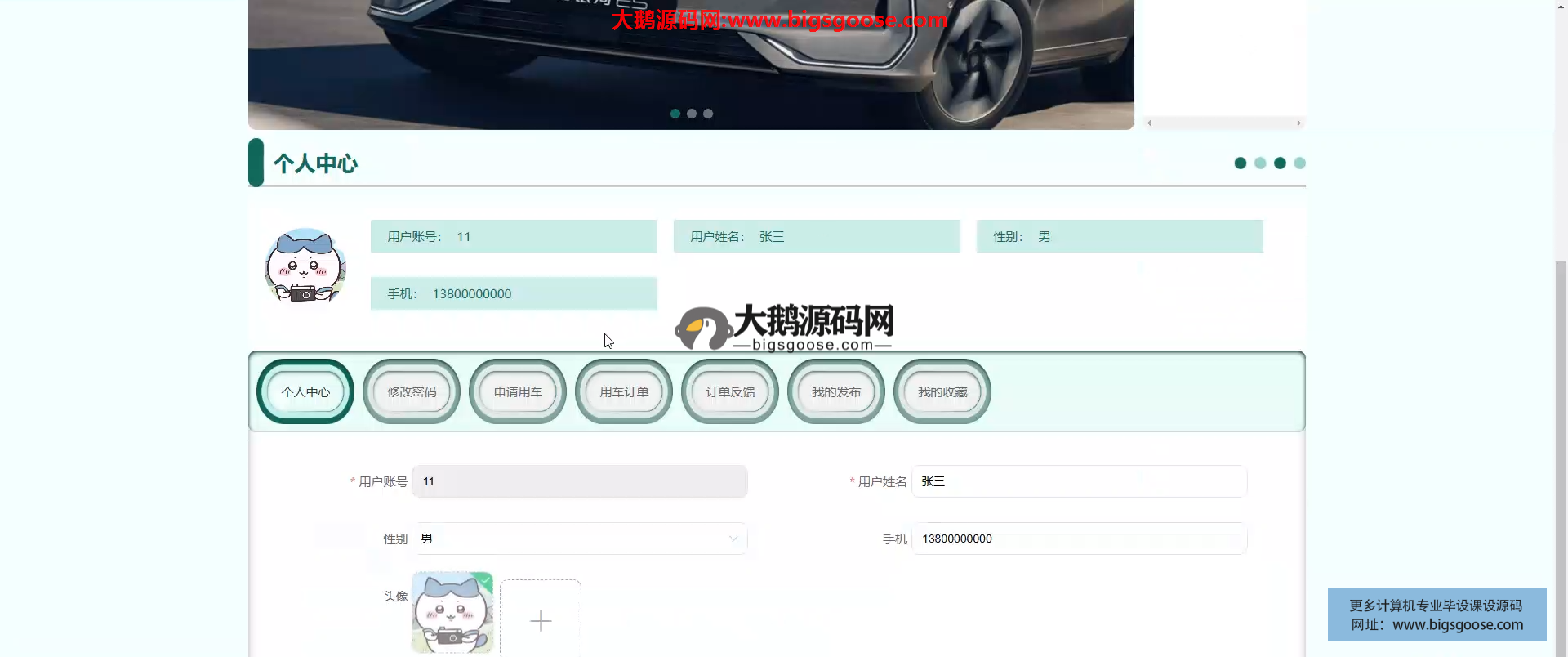
Task: Click the round profile avatar picture
Action: click(305, 266)
